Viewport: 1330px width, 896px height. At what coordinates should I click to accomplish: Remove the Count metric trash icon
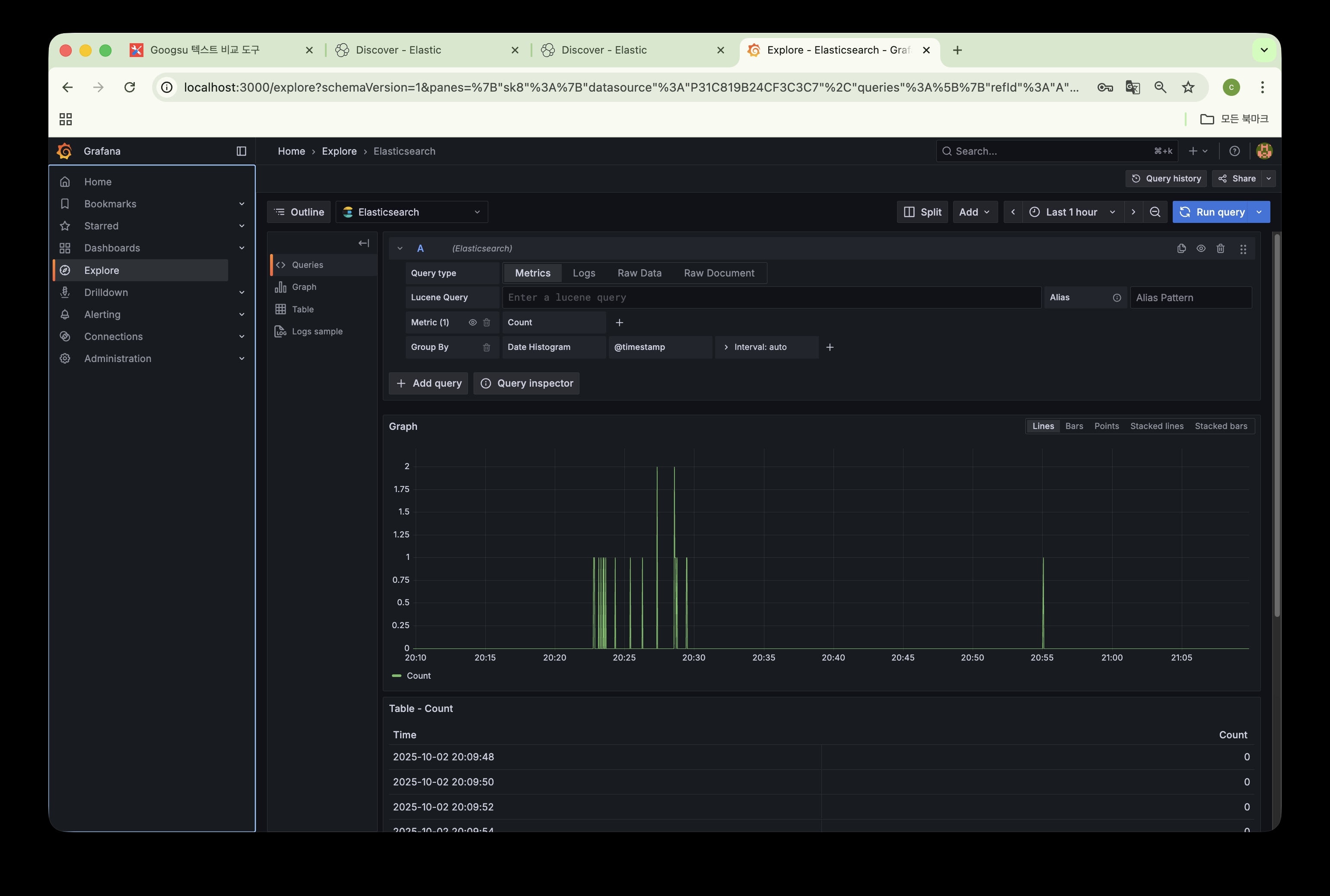tap(487, 322)
